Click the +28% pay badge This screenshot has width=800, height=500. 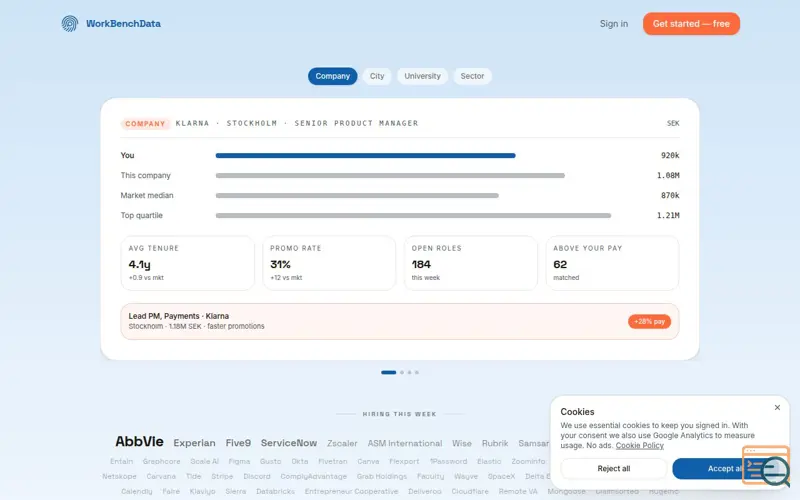[x=649, y=321]
